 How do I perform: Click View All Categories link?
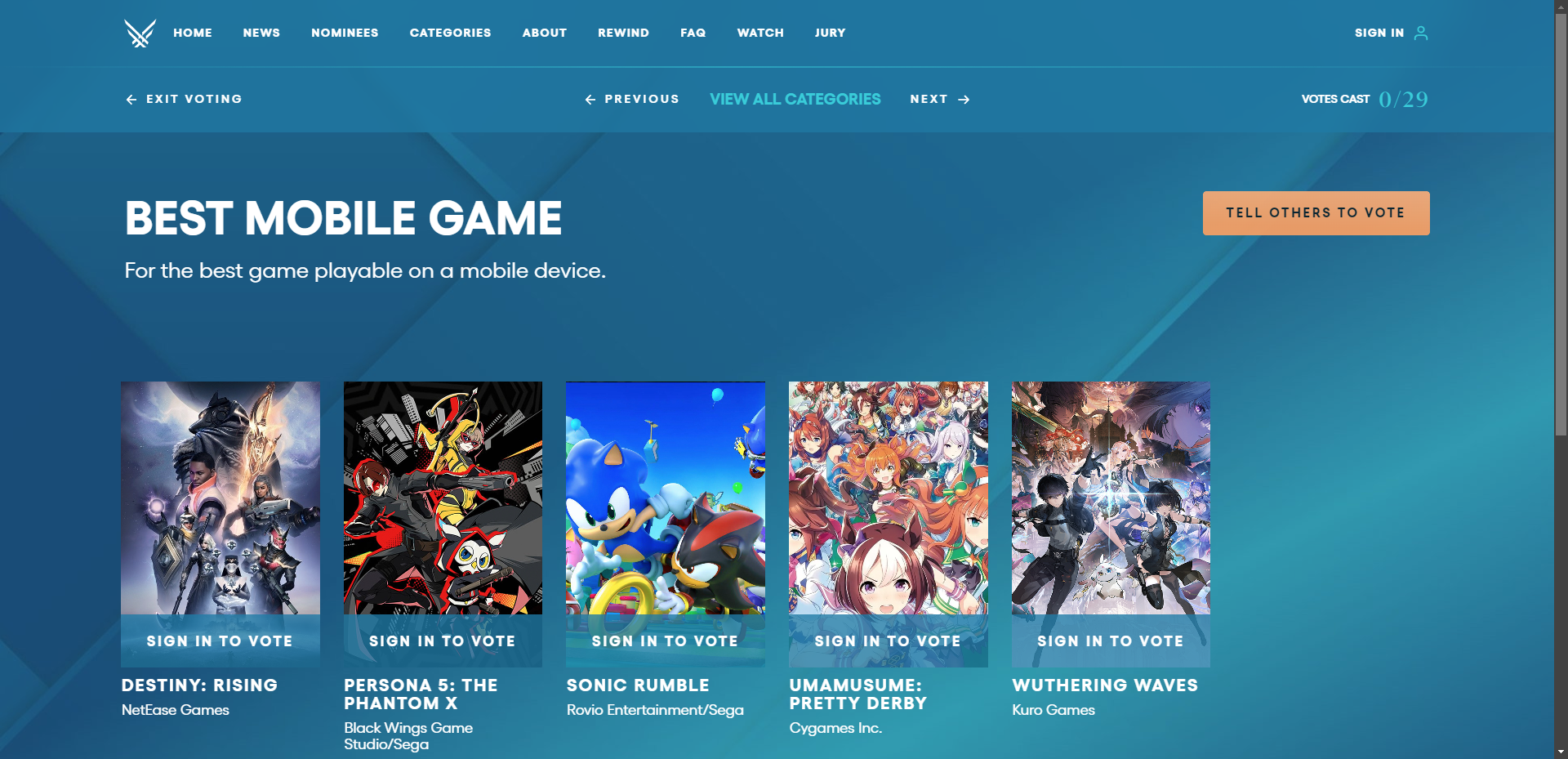795,99
